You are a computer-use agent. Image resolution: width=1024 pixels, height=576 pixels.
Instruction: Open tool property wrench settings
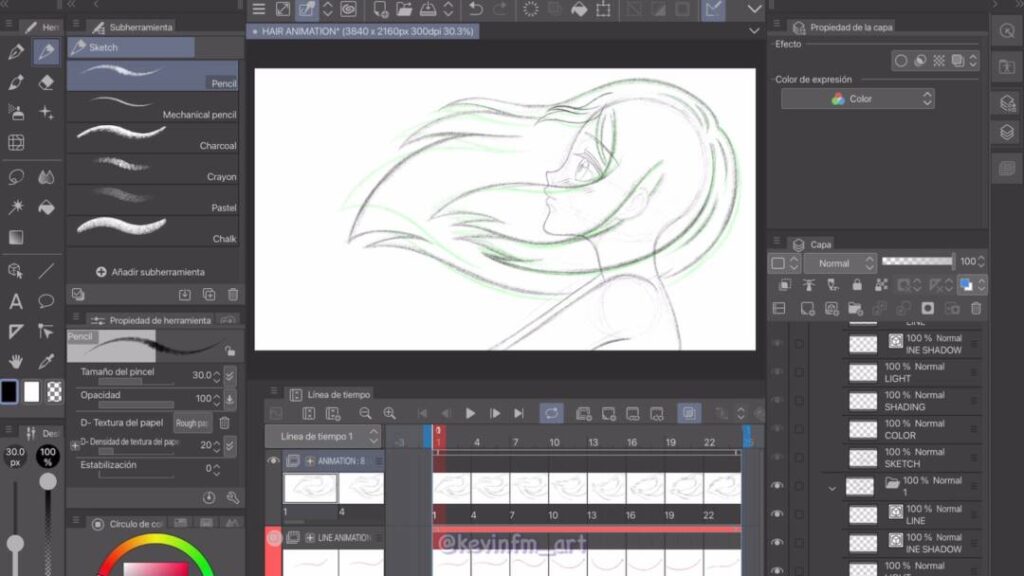click(x=232, y=498)
